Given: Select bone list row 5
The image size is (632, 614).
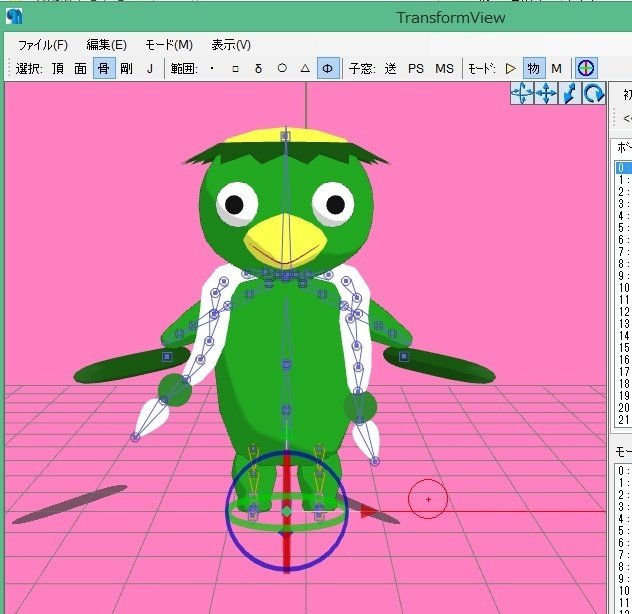Looking at the screenshot, I should click(x=624, y=228).
